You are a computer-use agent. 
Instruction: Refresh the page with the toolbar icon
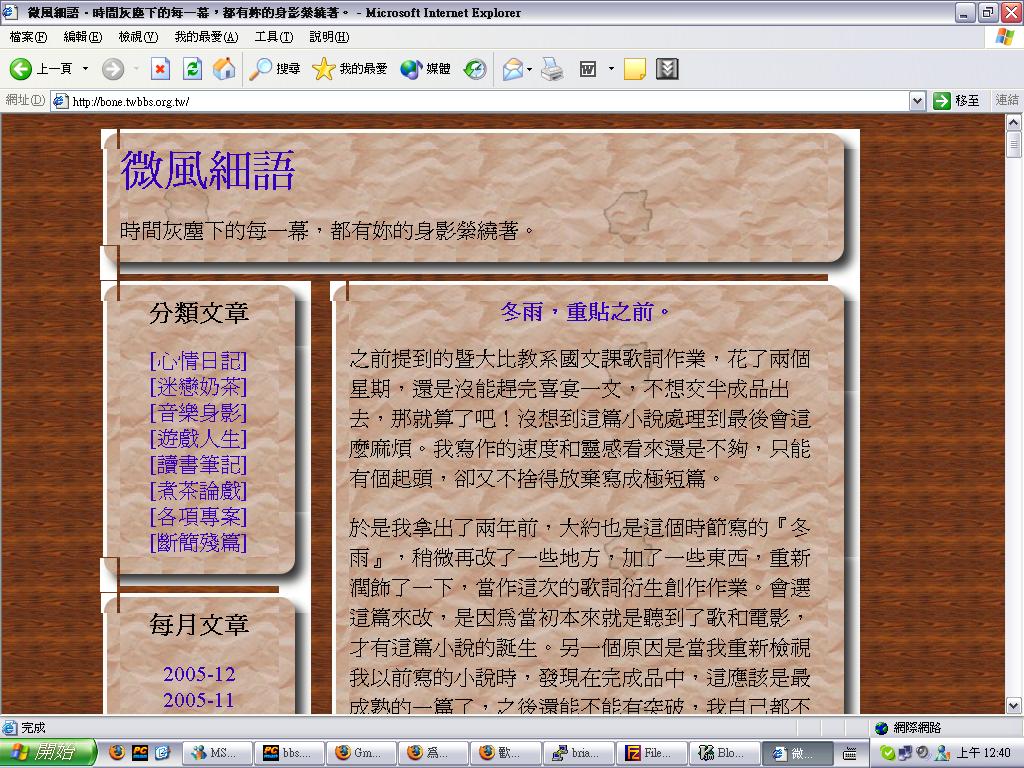click(193, 69)
